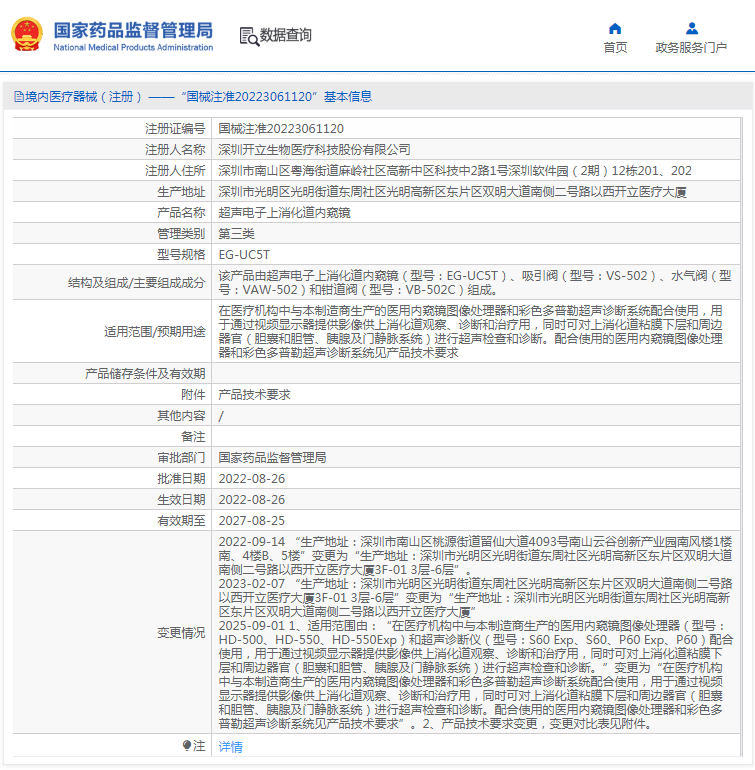Click the document icon before 境内医疗器械
The width and height of the screenshot is (755, 770).
[x=18, y=97]
